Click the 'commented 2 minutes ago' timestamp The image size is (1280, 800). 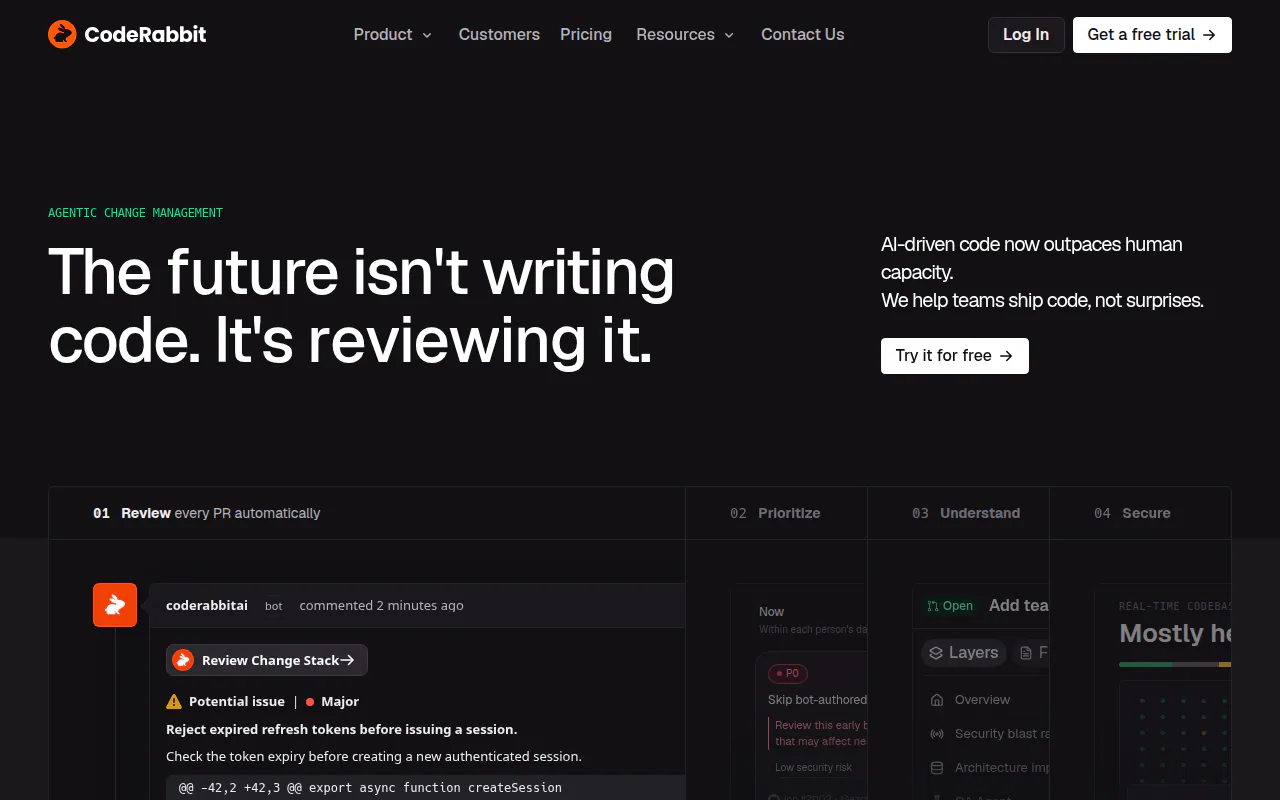coord(382,605)
